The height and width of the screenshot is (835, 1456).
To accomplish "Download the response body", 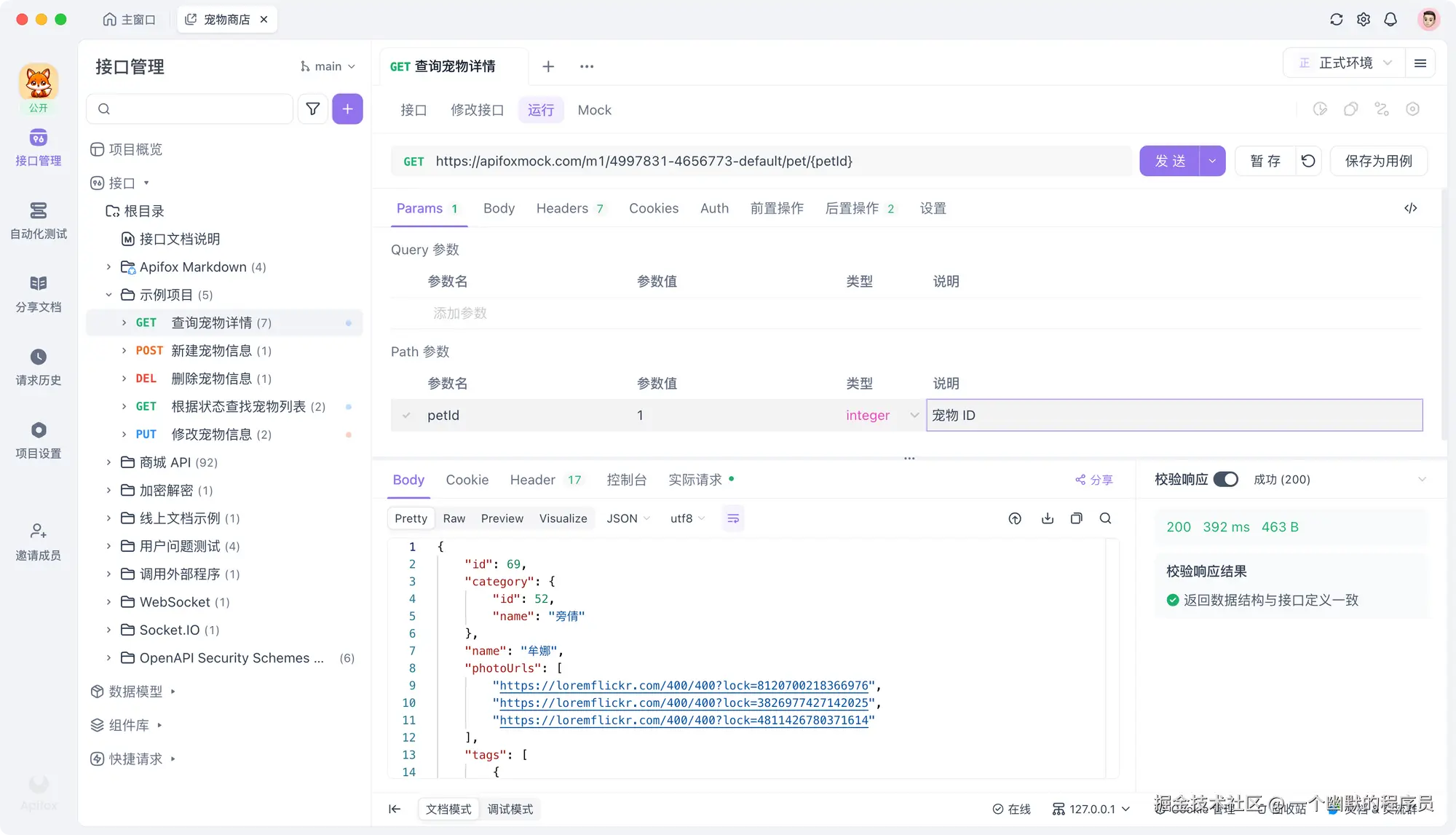I will point(1048,518).
